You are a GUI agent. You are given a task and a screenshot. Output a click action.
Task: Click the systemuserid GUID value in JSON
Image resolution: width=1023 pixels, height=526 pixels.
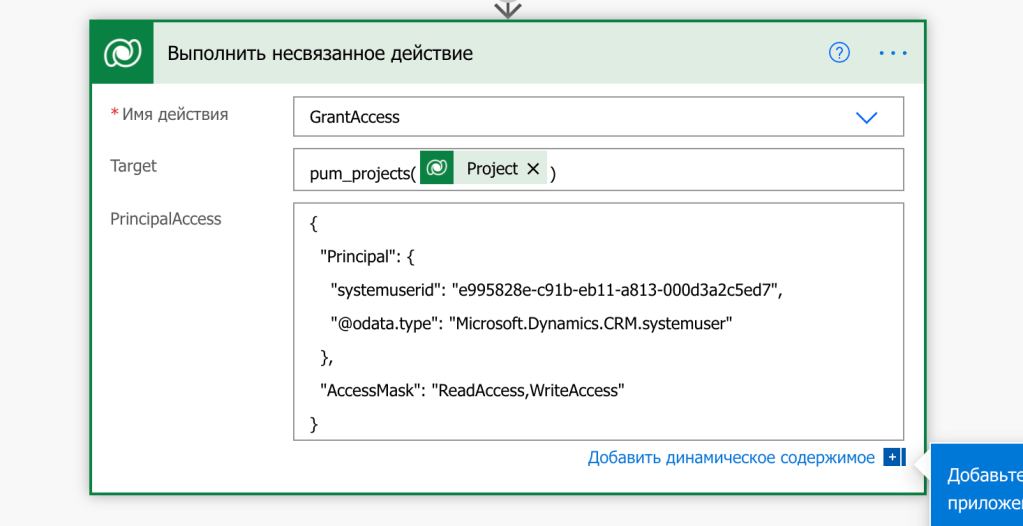615,290
